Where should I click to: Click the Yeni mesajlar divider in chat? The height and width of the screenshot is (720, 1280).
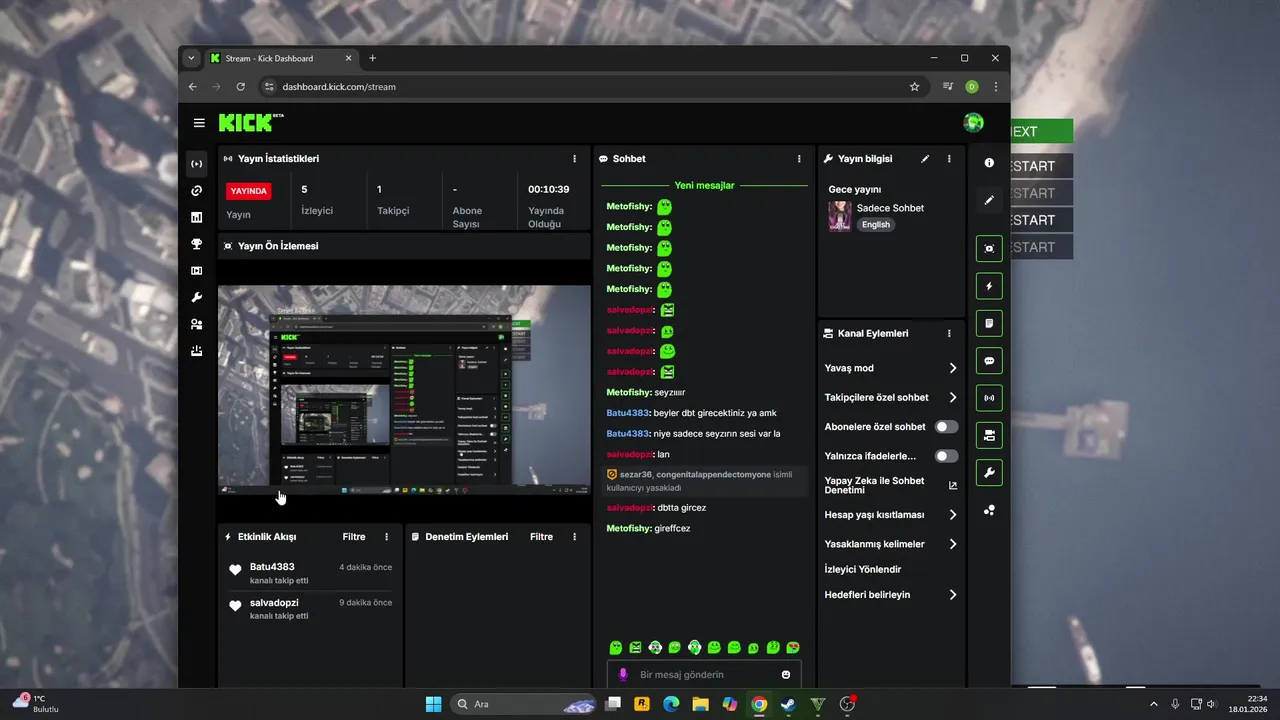[704, 185]
